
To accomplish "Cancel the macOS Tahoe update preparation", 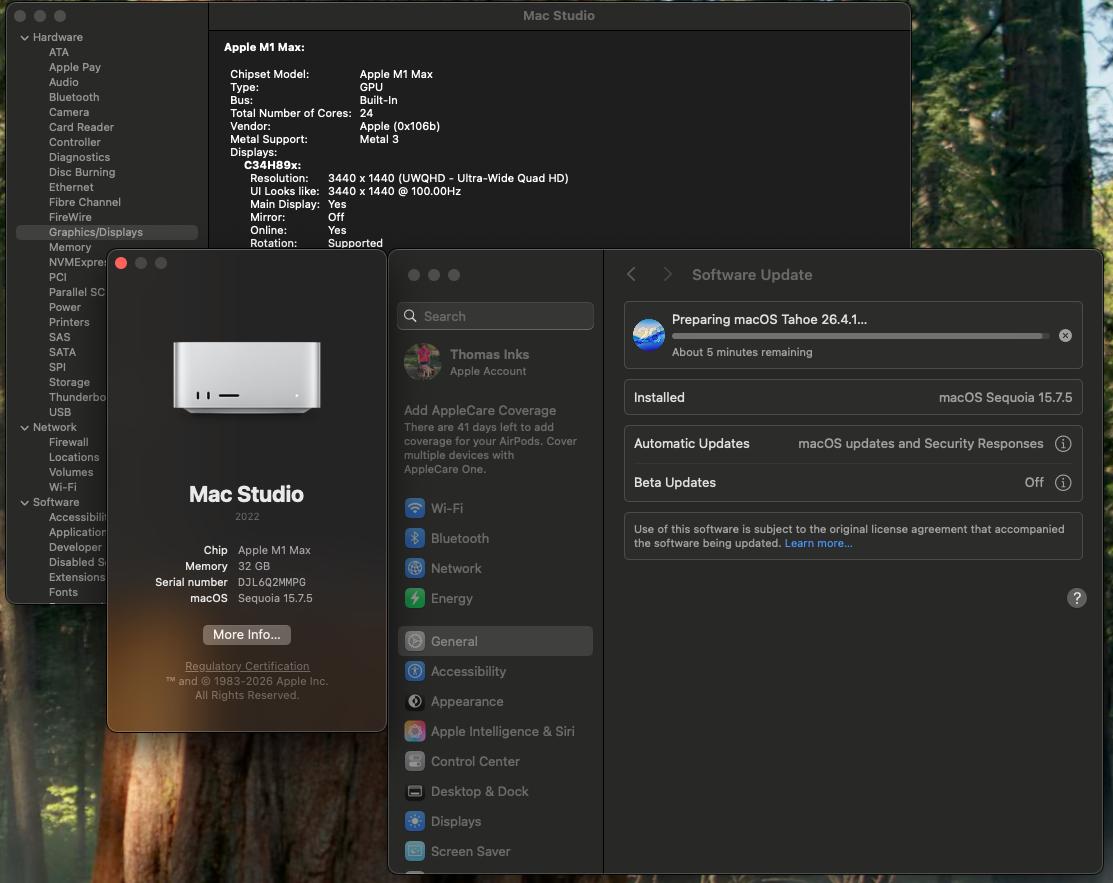I will [x=1065, y=336].
